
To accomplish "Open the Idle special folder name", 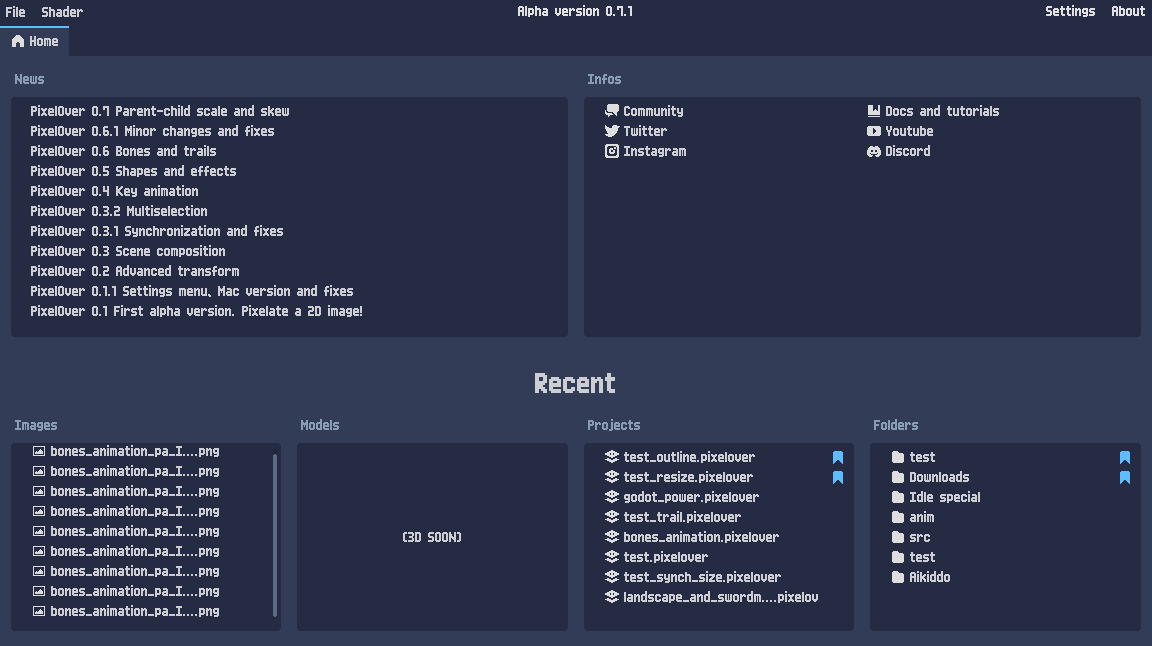I will click(x=945, y=497).
